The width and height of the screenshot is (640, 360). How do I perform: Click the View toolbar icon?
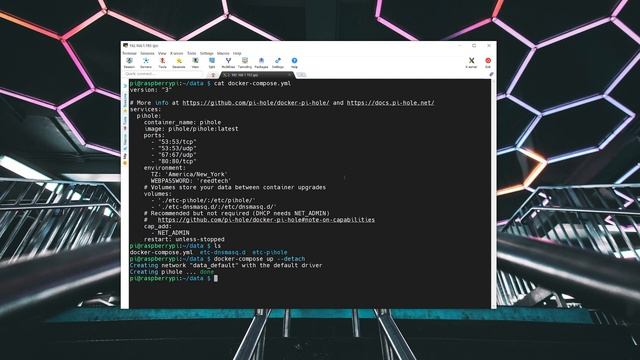[196, 62]
